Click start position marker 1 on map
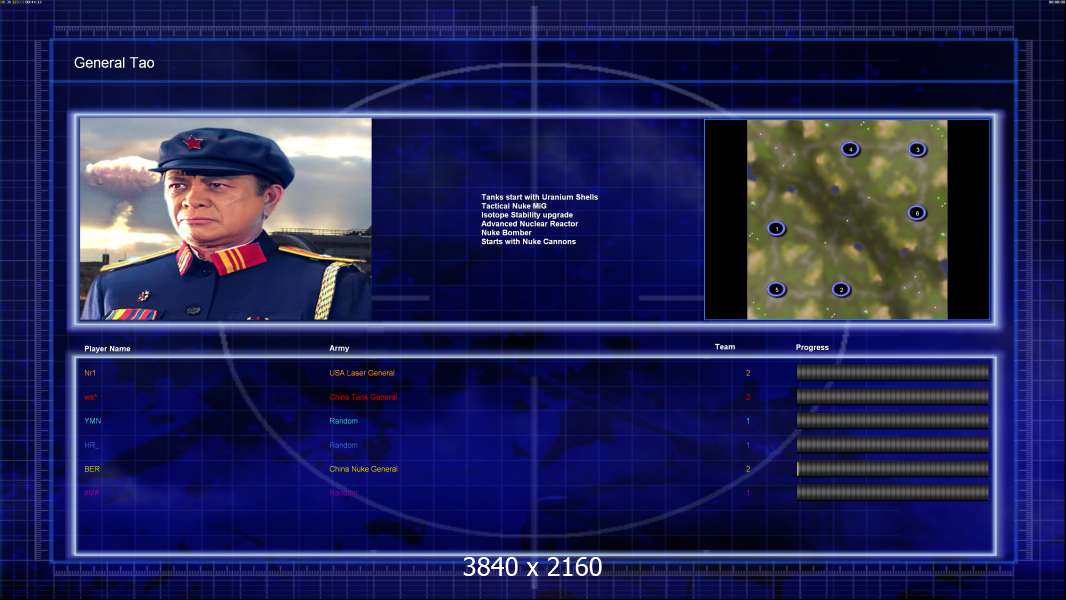Screen dimensions: 1066x600 pyautogui.click(x=776, y=229)
